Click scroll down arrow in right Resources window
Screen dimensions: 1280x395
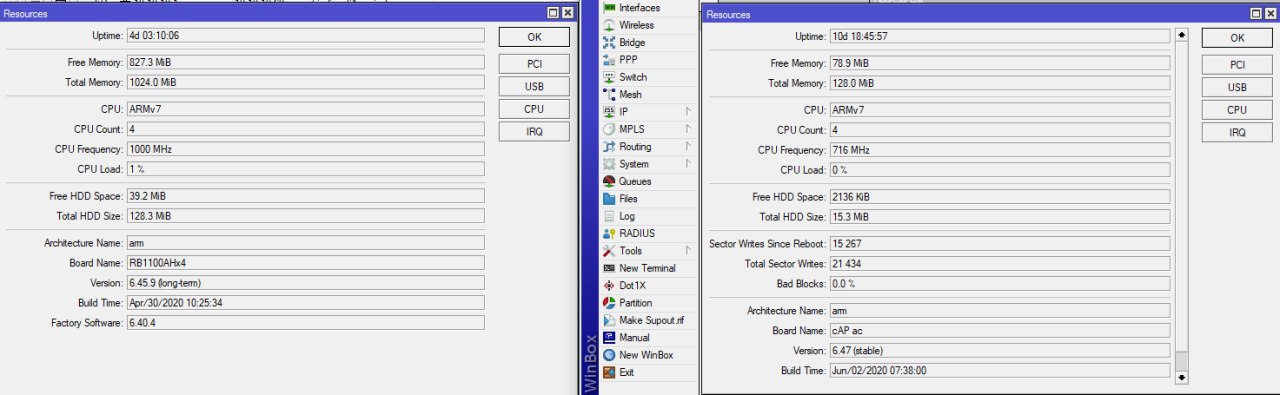1182,377
